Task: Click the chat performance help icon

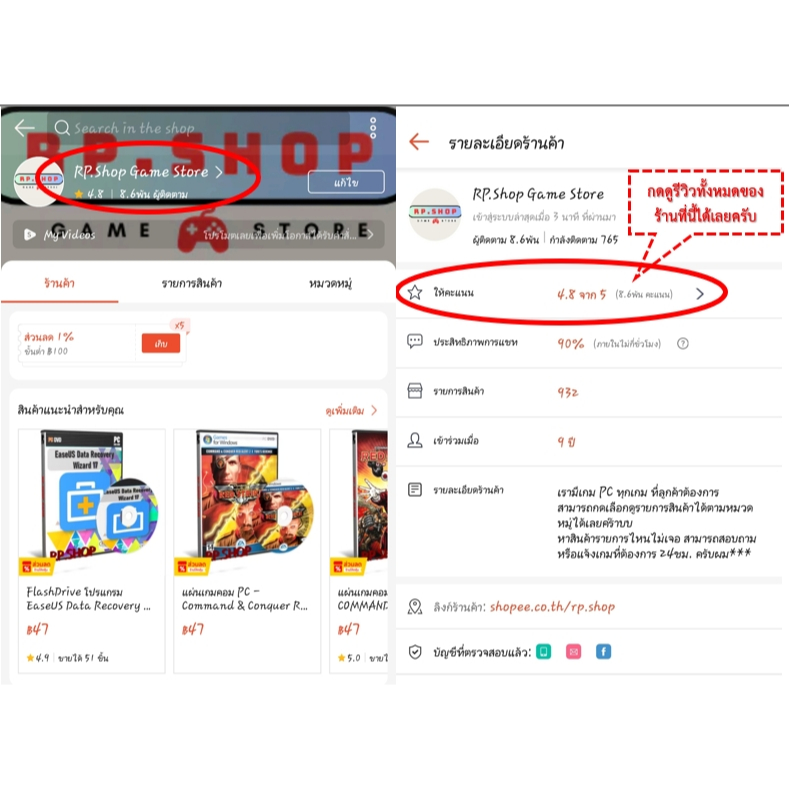Action: point(682,344)
